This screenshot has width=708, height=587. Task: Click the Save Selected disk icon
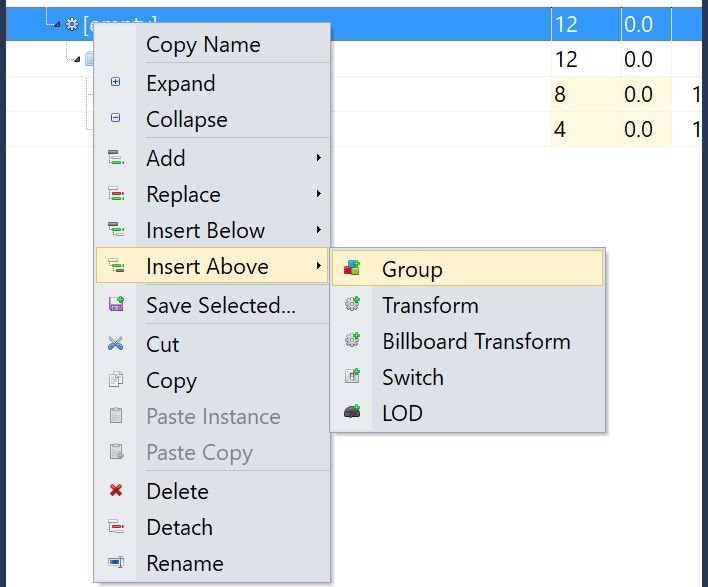pos(116,305)
